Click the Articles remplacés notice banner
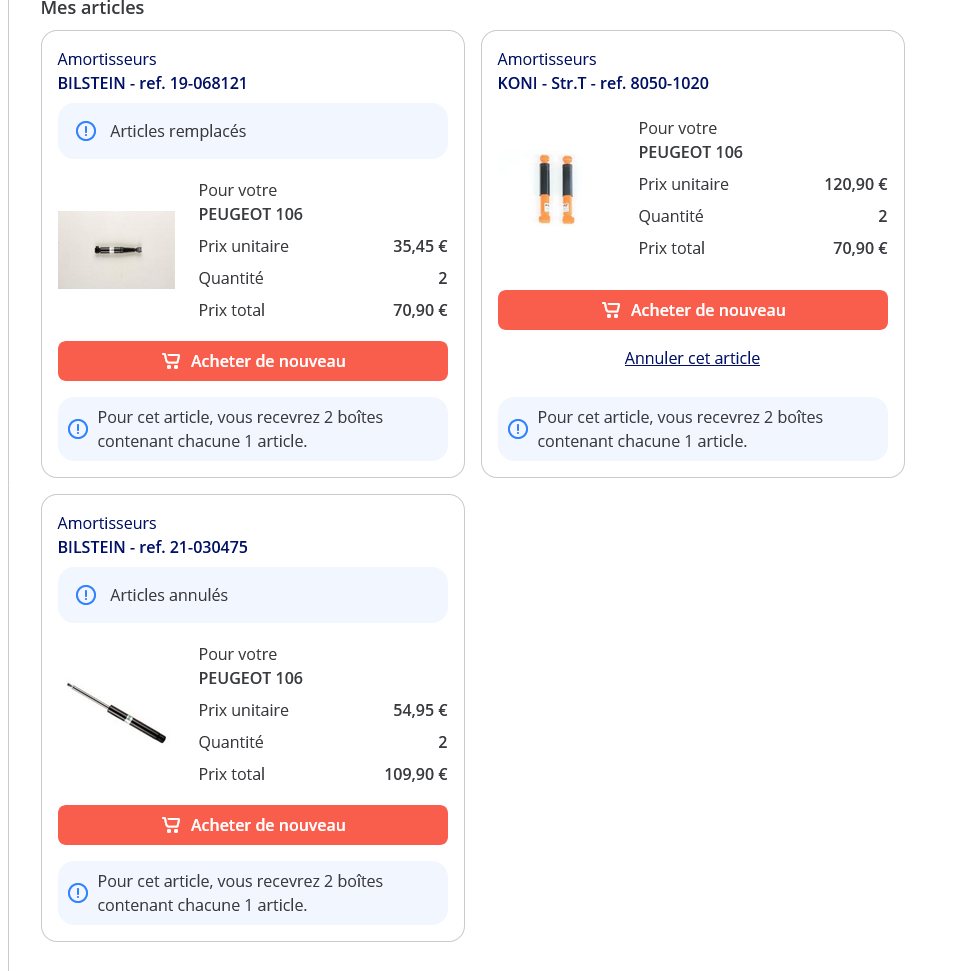953x971 pixels. pos(252,131)
